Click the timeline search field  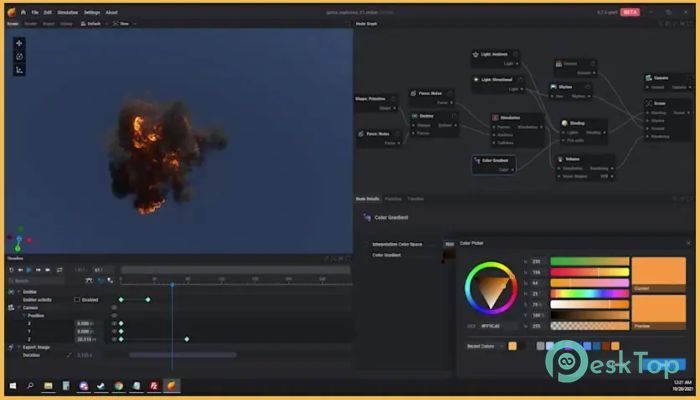[x=36, y=281]
